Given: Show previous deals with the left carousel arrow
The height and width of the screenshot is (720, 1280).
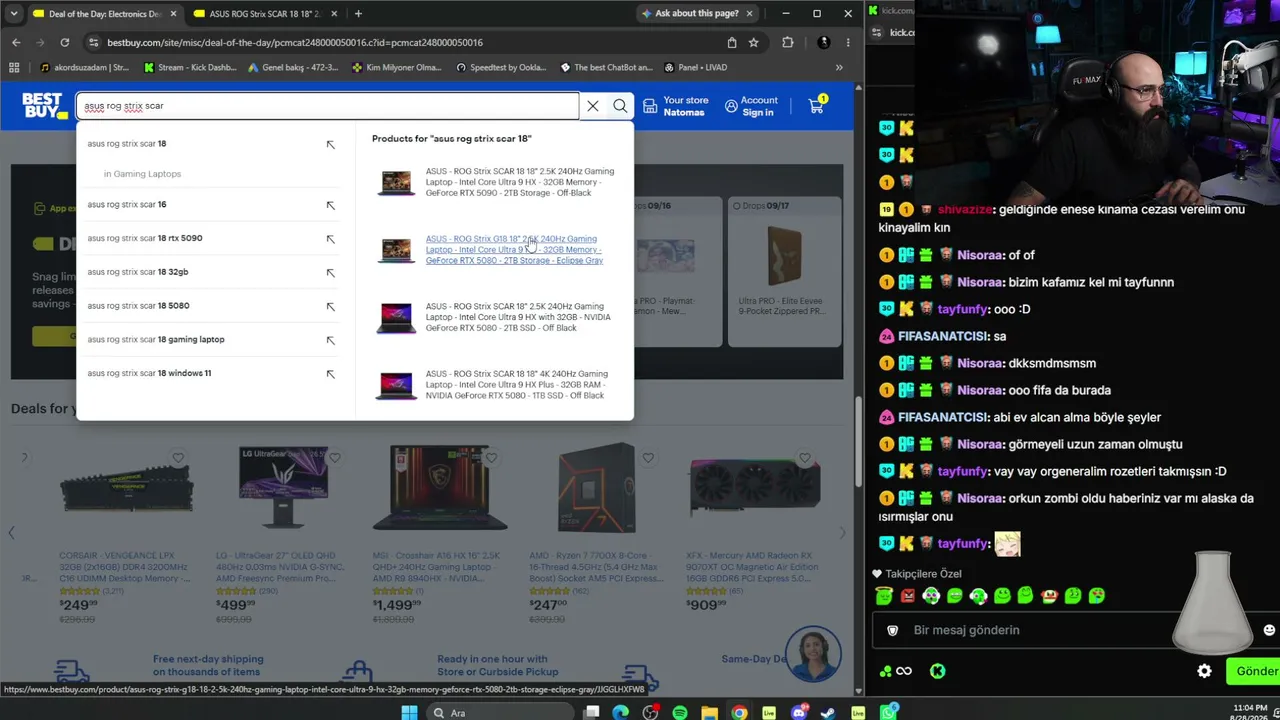Looking at the screenshot, I should click(x=11, y=533).
